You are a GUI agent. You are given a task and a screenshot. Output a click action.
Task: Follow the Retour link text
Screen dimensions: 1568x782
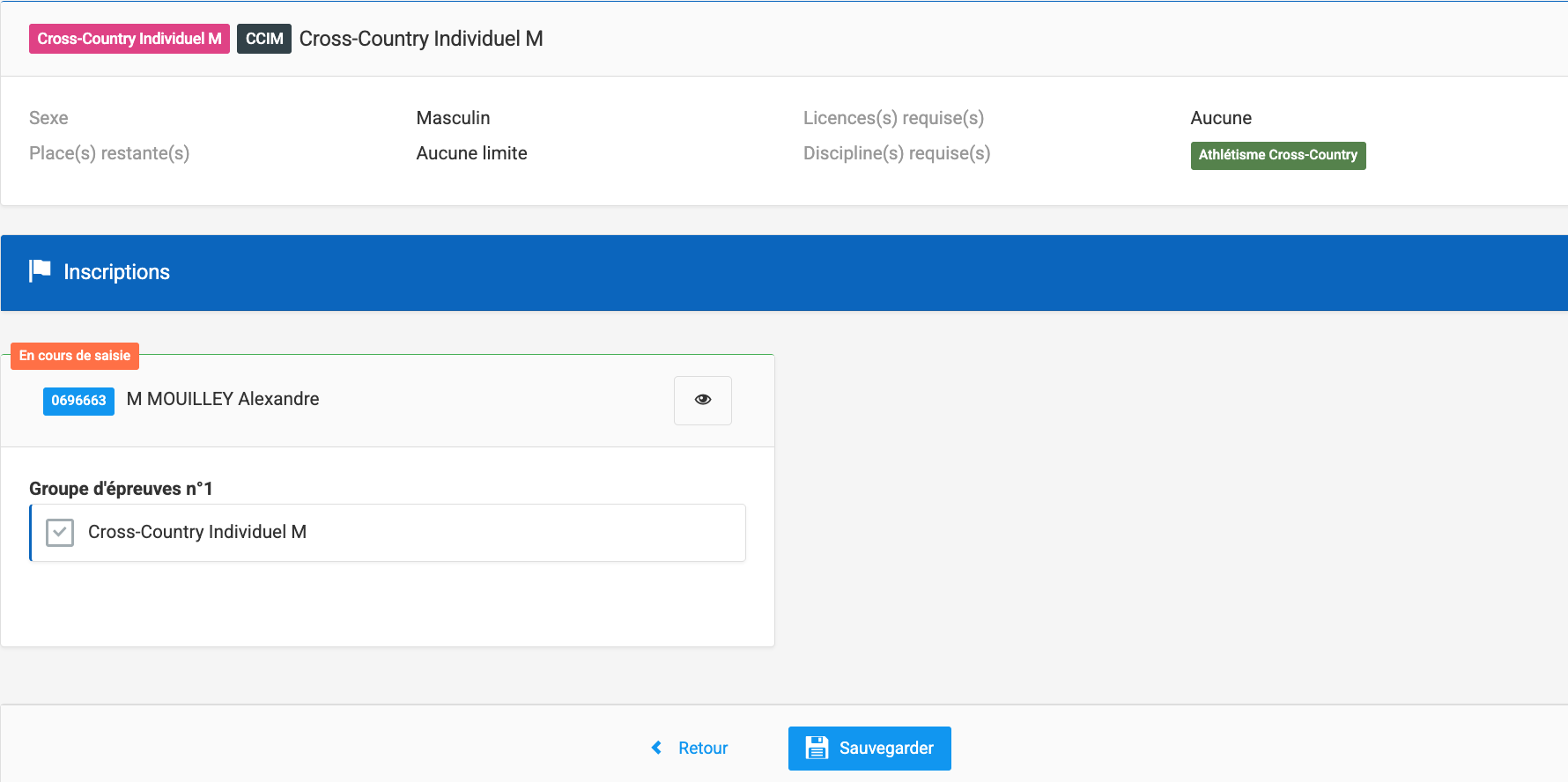point(702,748)
